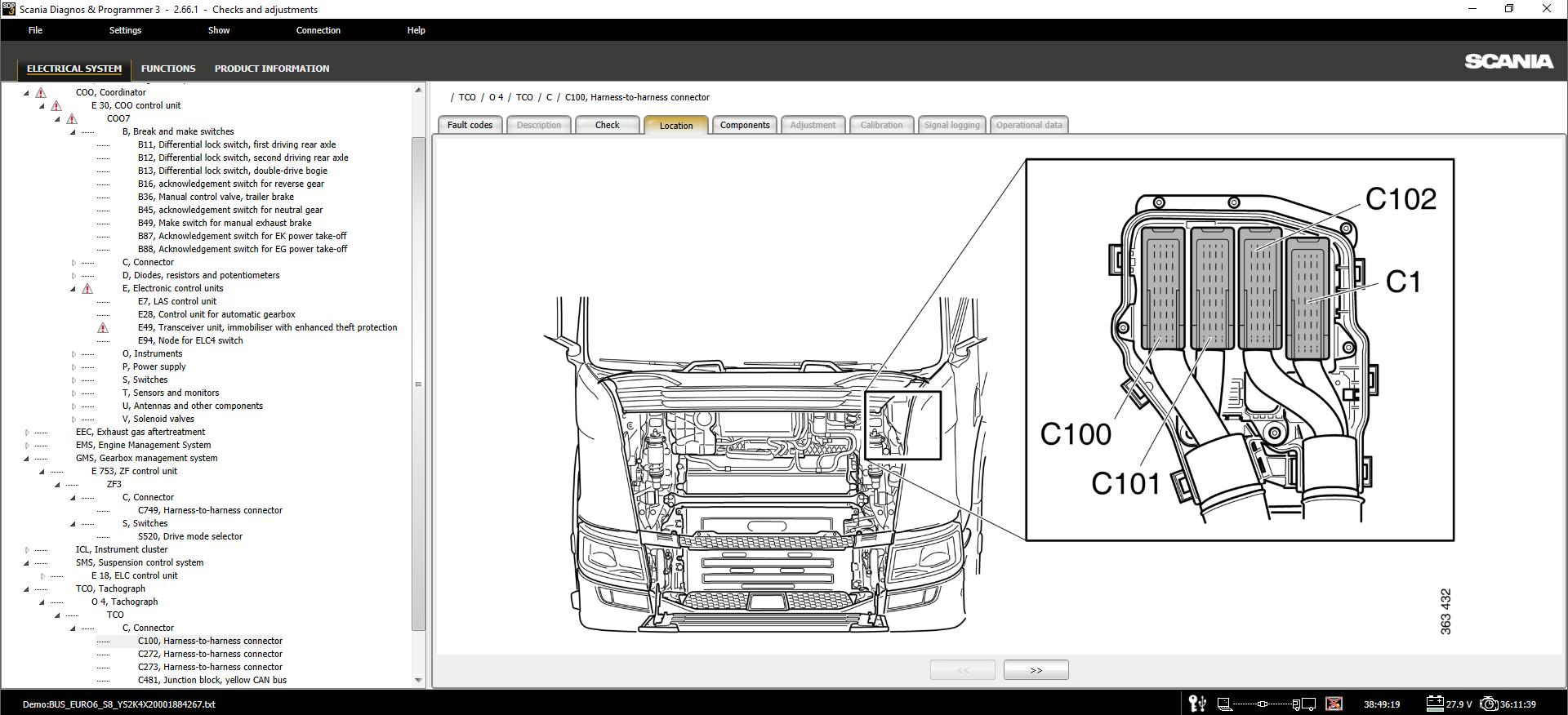The width and height of the screenshot is (1568, 715).
Task: Click warning icon beside COO, Coordinator
Action: [41, 93]
